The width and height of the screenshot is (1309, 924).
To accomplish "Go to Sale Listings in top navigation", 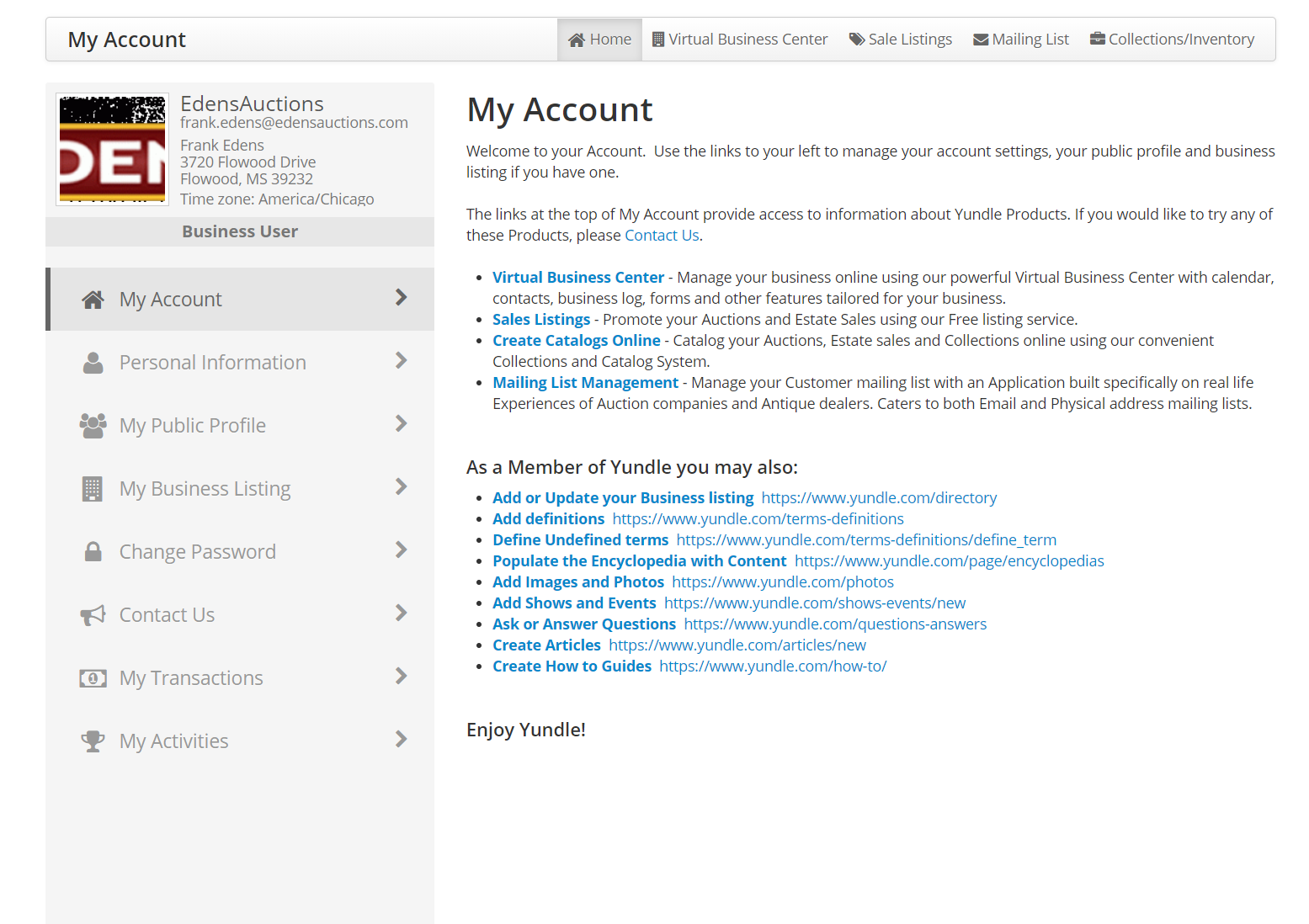I will pyautogui.click(x=901, y=40).
